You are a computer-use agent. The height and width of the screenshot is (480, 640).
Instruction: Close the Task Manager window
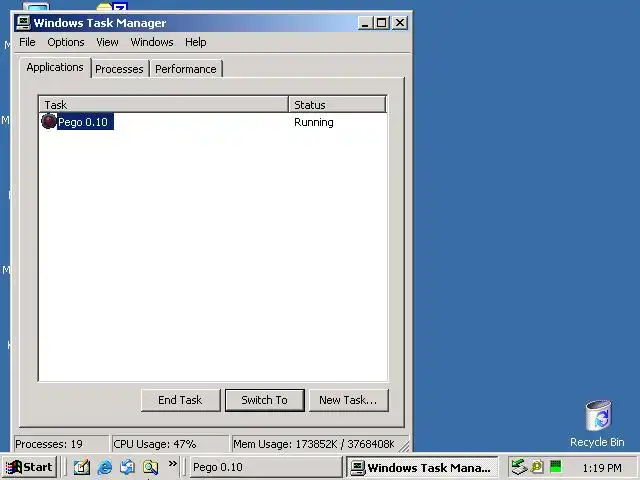pyautogui.click(x=400, y=23)
